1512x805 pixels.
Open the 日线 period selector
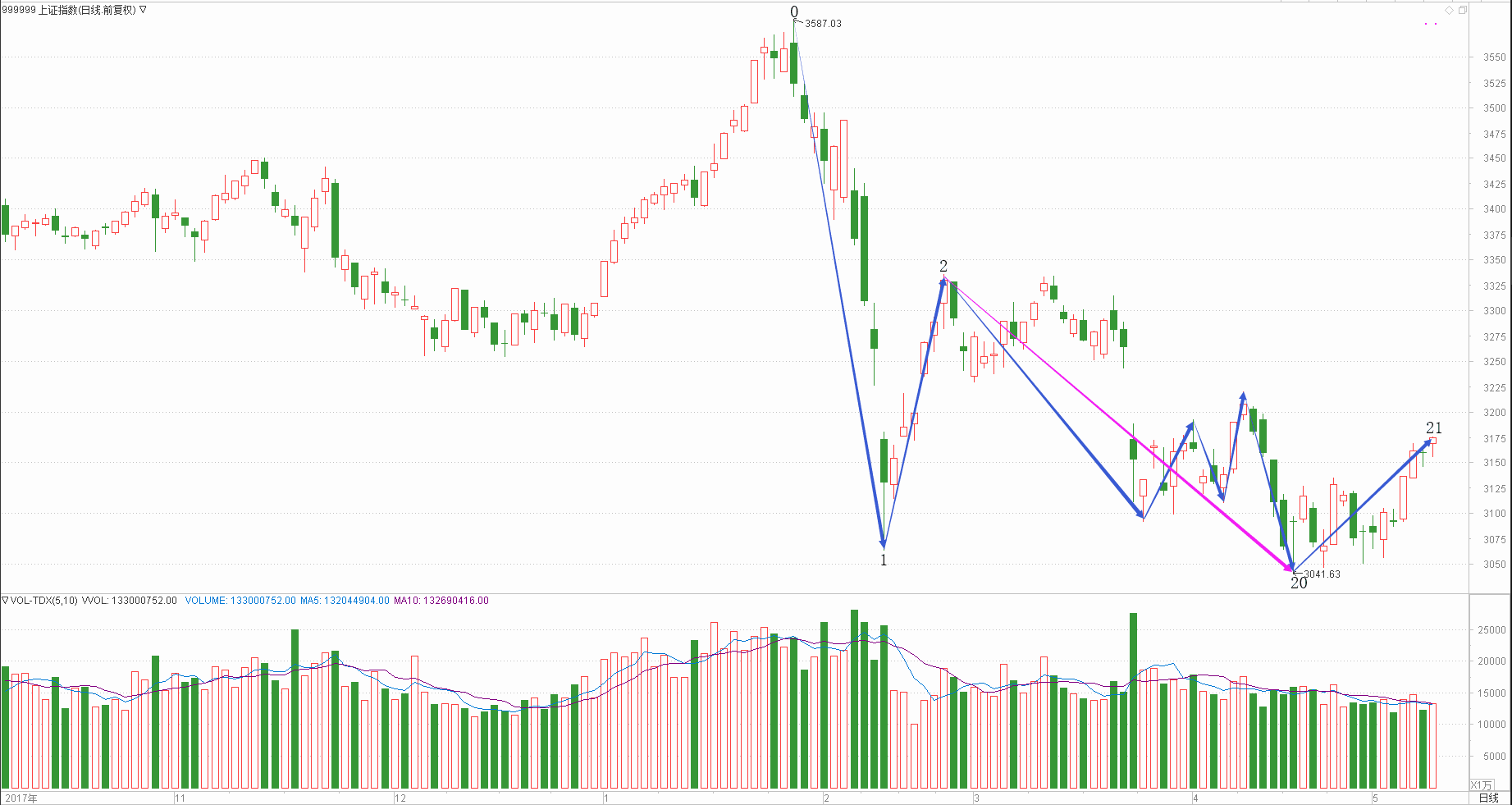[x=1488, y=798]
